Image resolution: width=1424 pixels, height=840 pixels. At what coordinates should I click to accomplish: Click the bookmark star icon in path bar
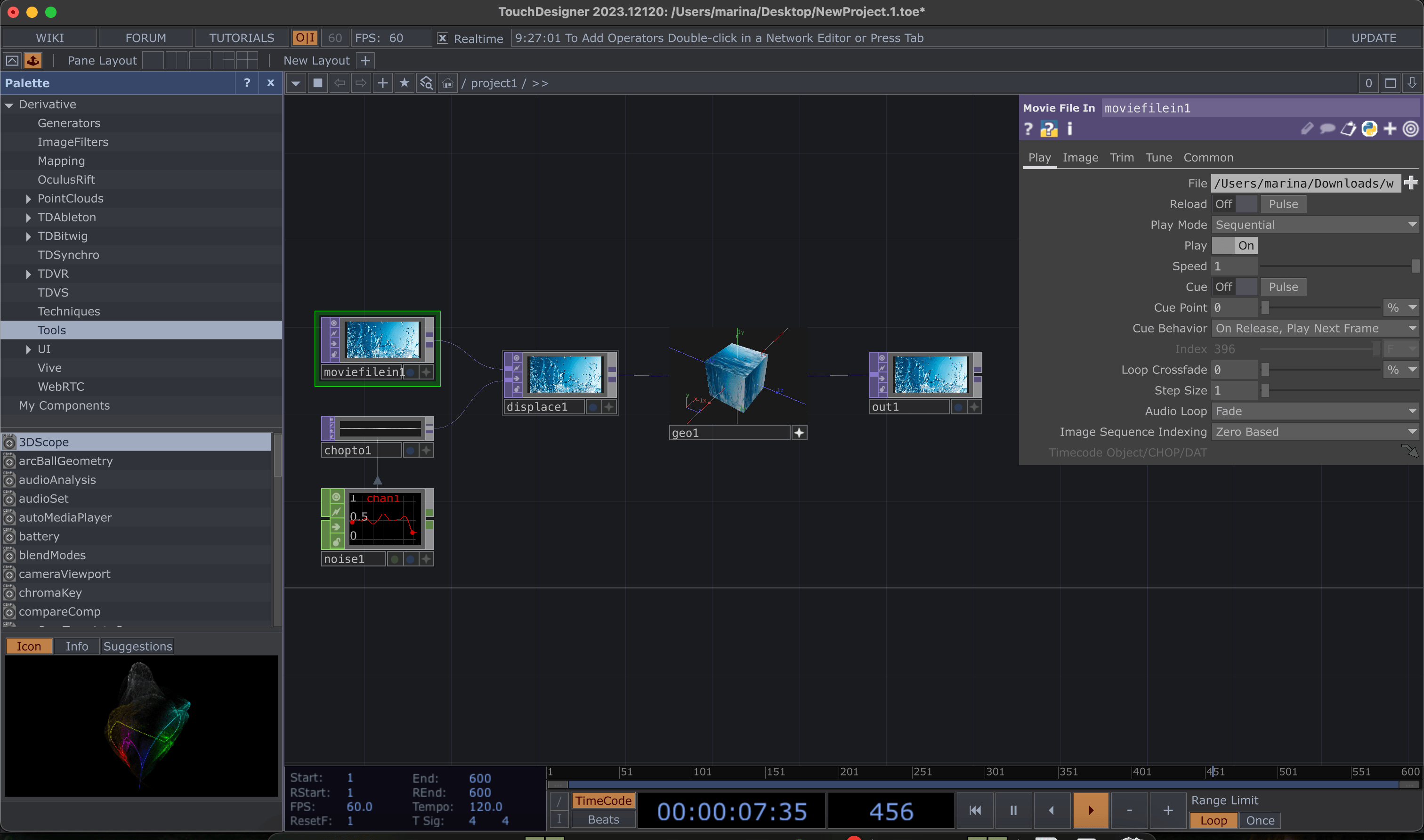(404, 83)
